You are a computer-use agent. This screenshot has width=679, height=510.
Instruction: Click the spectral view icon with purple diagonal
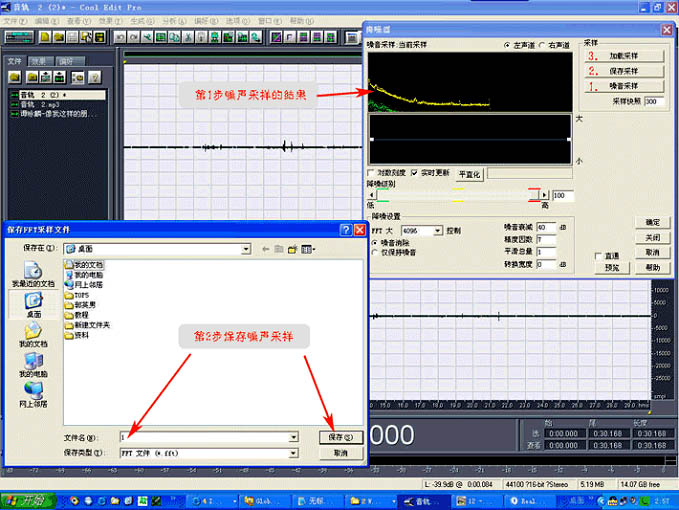[x=276, y=38]
